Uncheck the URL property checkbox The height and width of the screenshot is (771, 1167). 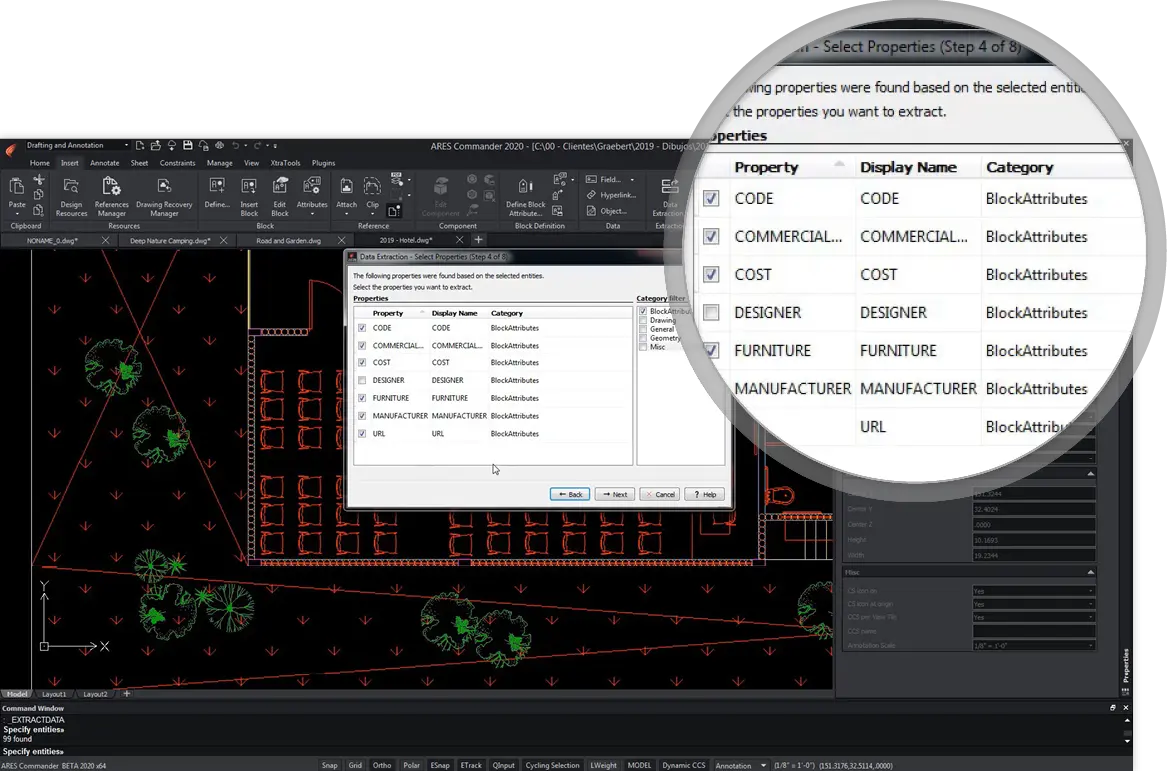(x=362, y=434)
